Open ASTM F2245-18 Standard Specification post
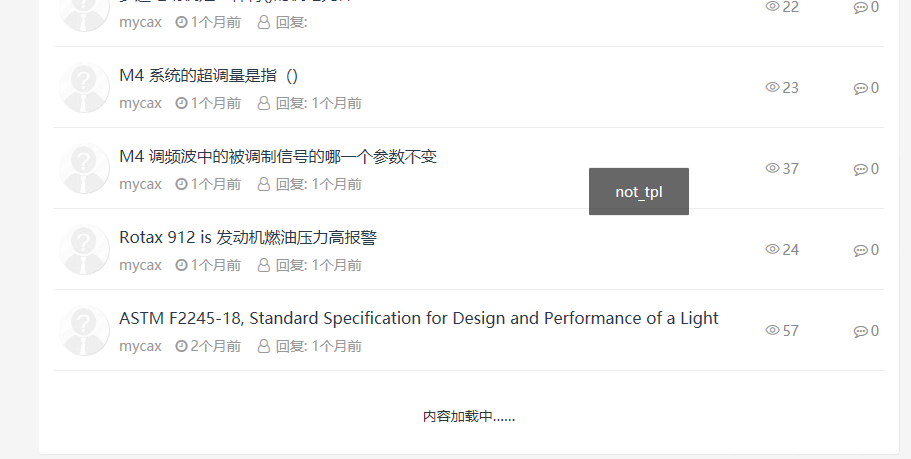Viewport: 911px width, 459px height. coord(418,318)
